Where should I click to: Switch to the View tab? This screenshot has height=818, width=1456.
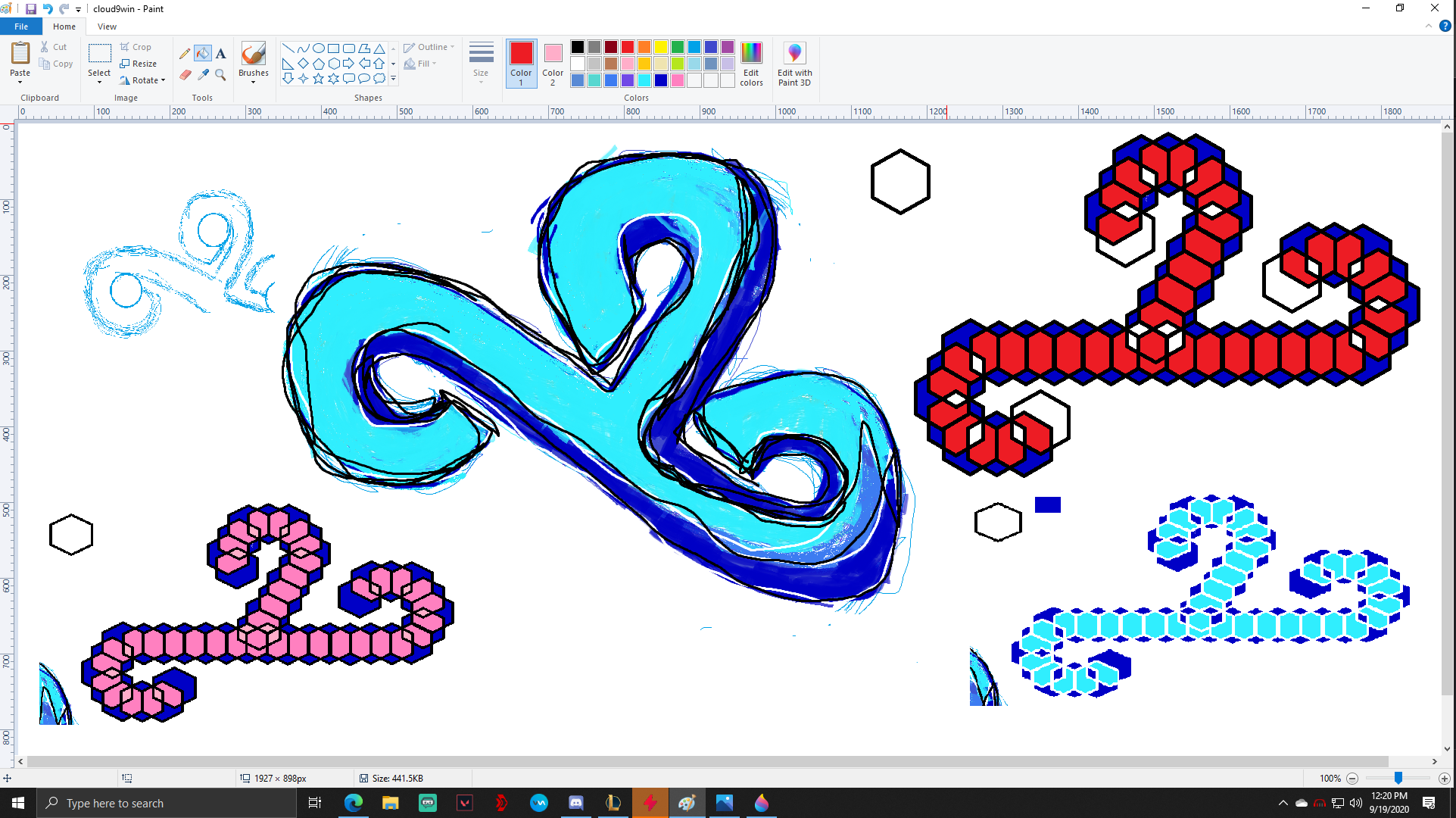(x=107, y=27)
